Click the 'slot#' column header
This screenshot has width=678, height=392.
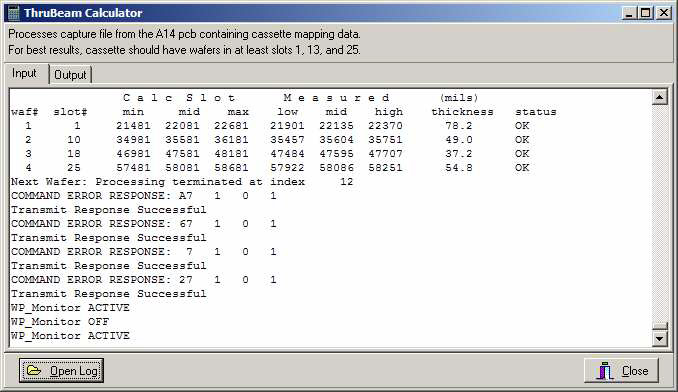[x=70, y=112]
